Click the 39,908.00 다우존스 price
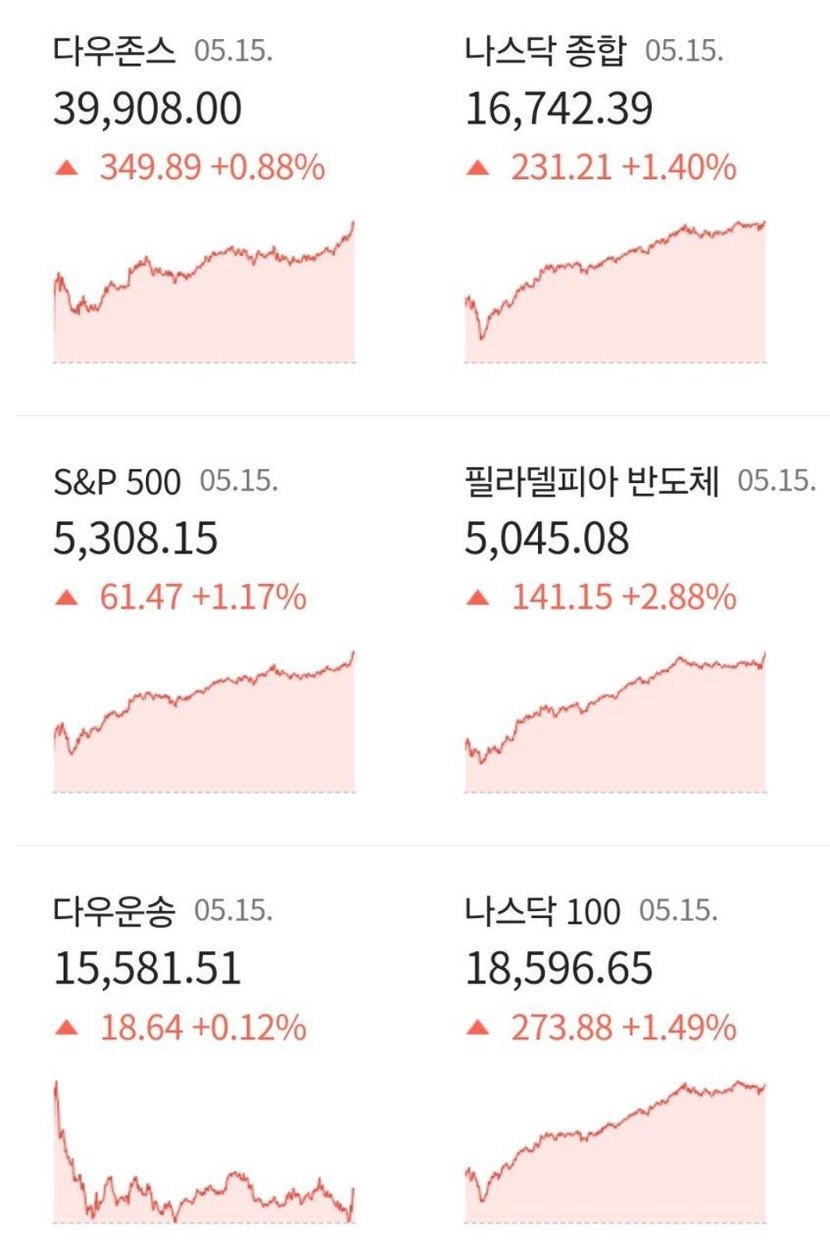The height and width of the screenshot is (1254, 830). (x=147, y=110)
